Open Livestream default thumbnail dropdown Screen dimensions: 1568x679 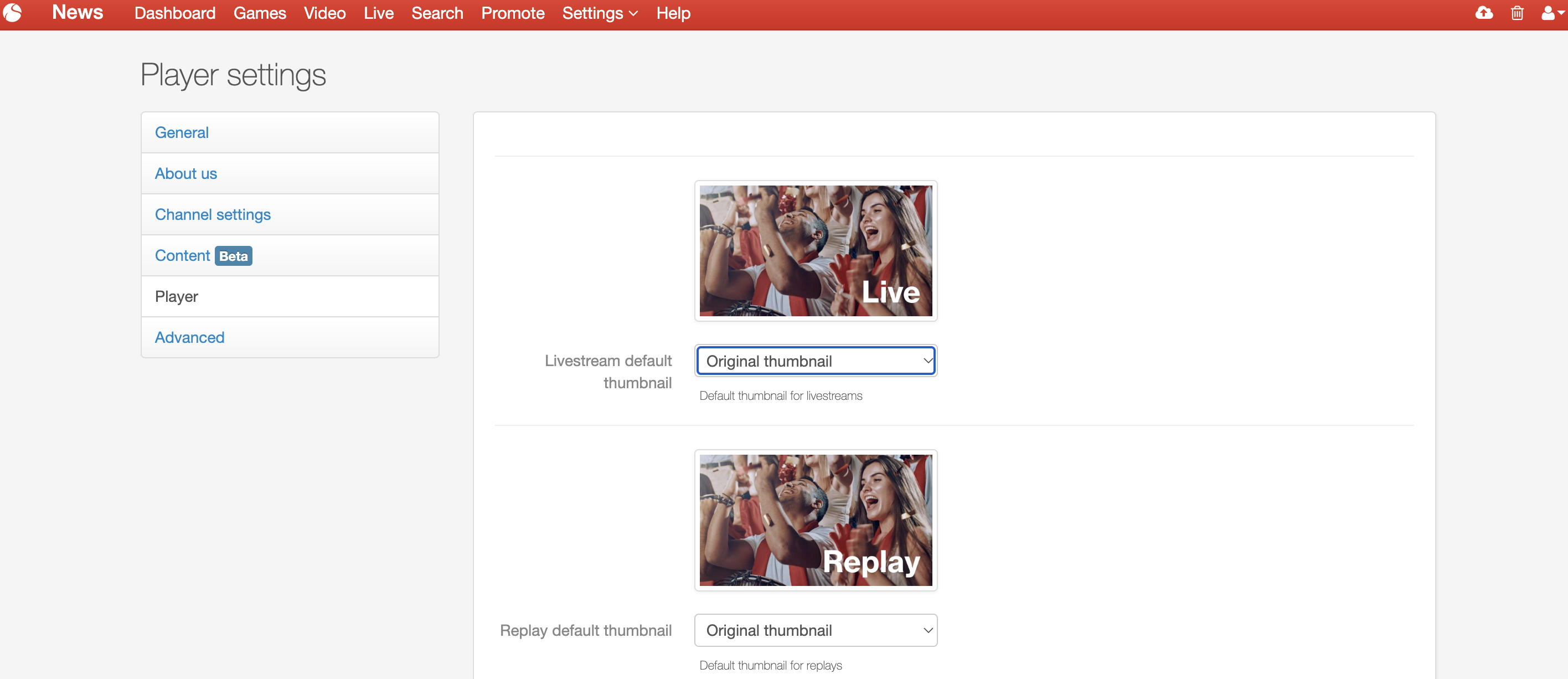(x=815, y=361)
